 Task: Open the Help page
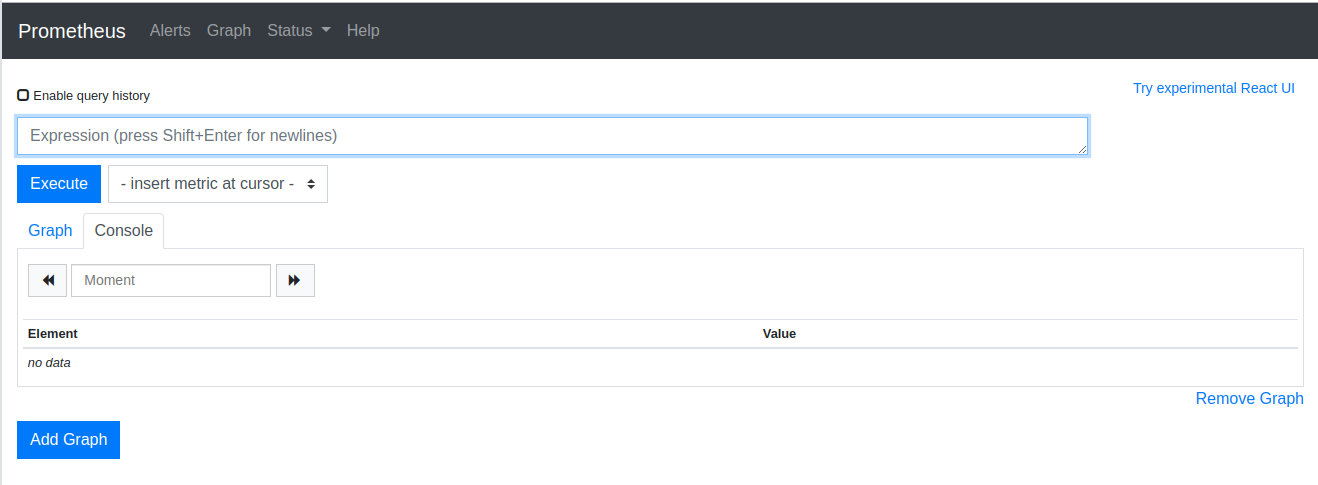coord(363,30)
